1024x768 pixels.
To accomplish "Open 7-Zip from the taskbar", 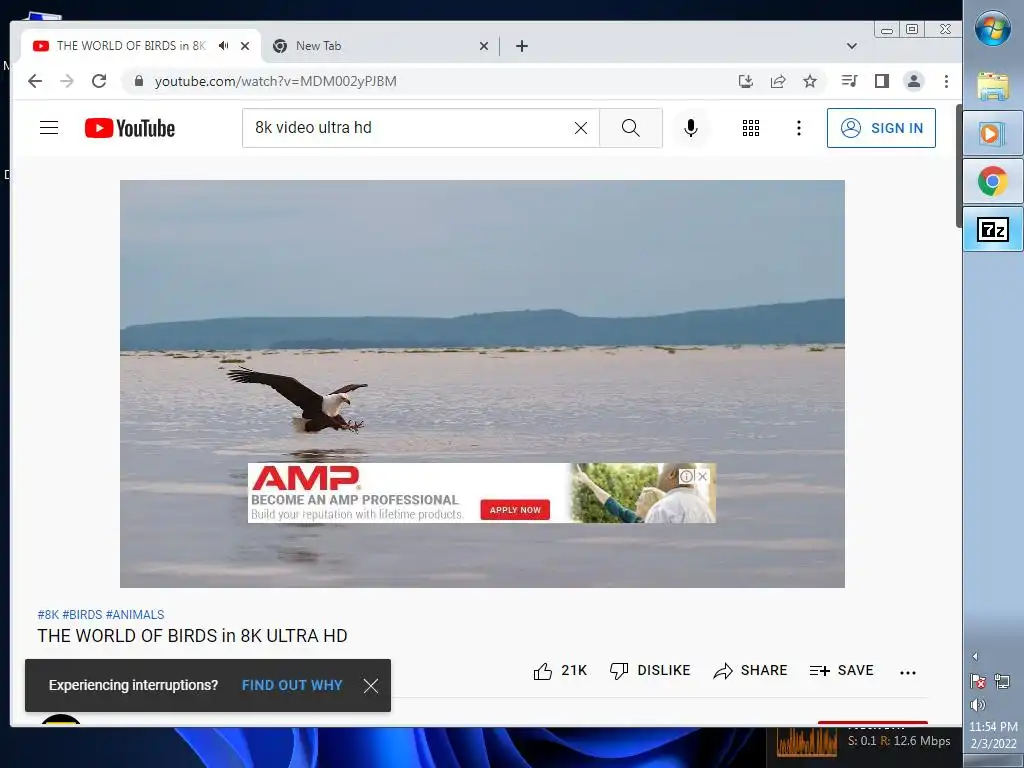I will point(993,229).
